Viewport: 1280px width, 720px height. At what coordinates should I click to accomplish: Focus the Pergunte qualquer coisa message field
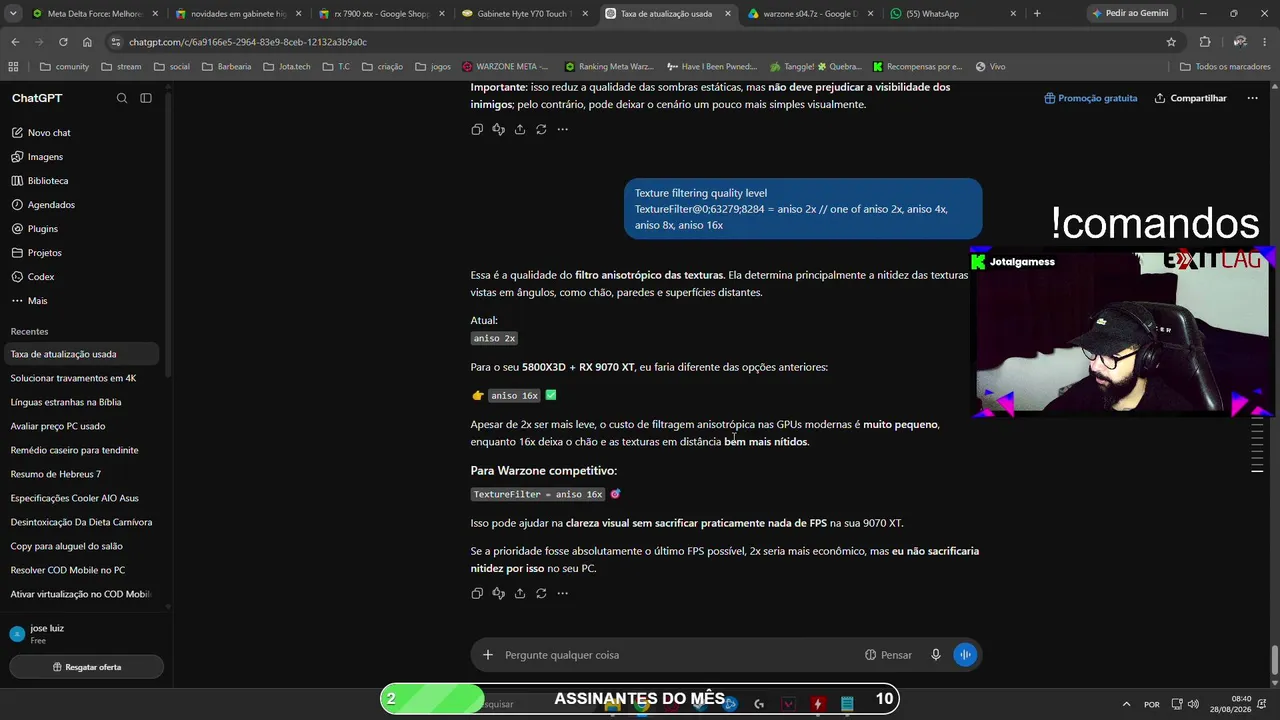[x=680, y=655]
